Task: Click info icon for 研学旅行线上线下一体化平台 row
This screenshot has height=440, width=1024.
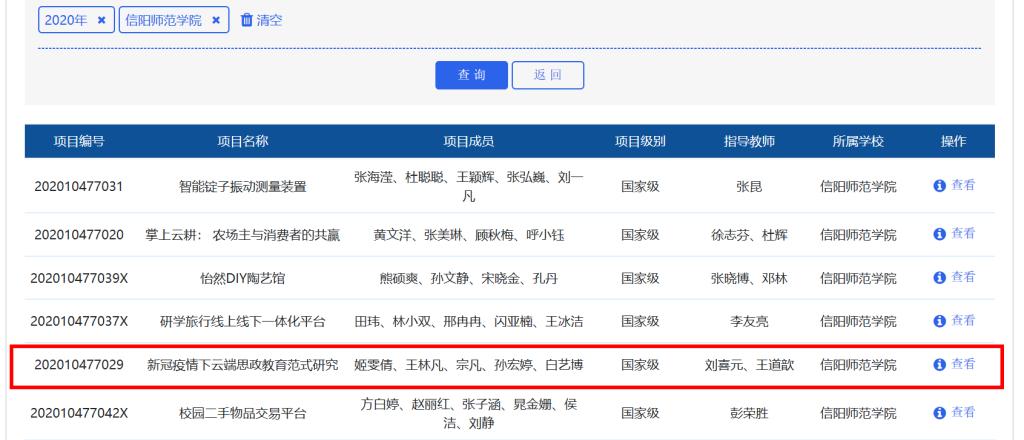Action: pyautogui.click(x=939, y=320)
